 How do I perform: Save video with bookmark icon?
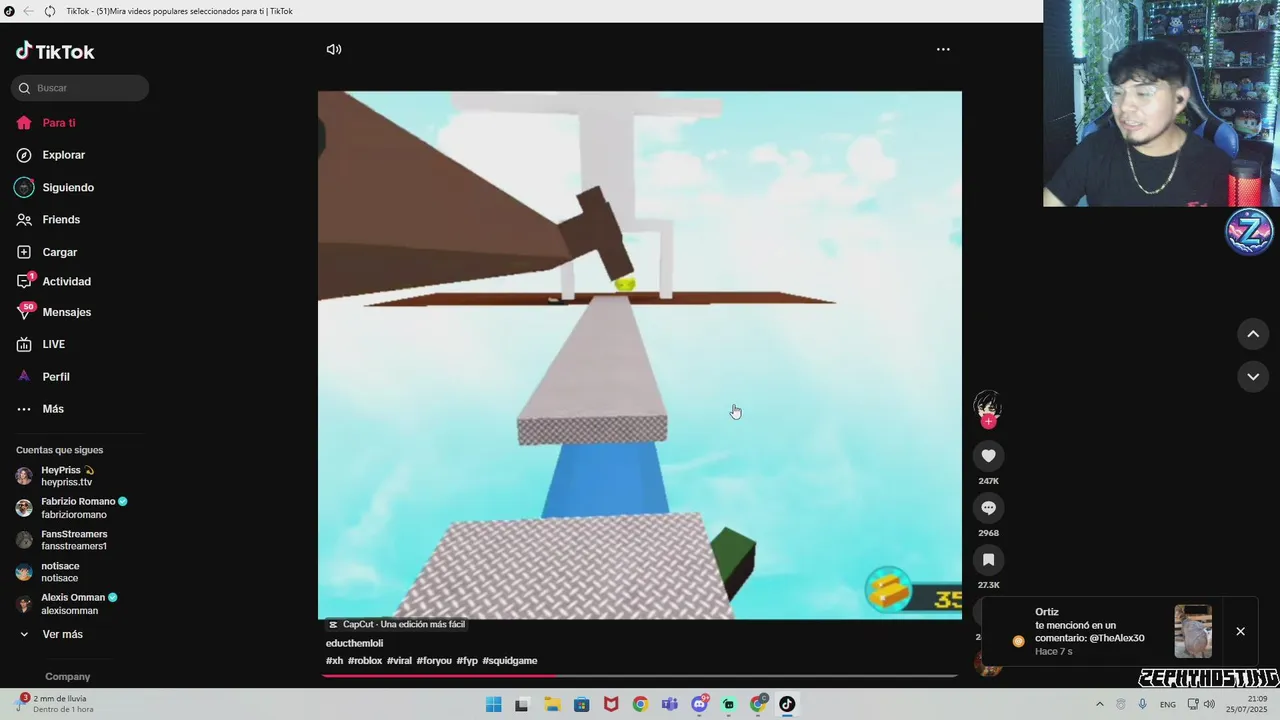[988, 560]
